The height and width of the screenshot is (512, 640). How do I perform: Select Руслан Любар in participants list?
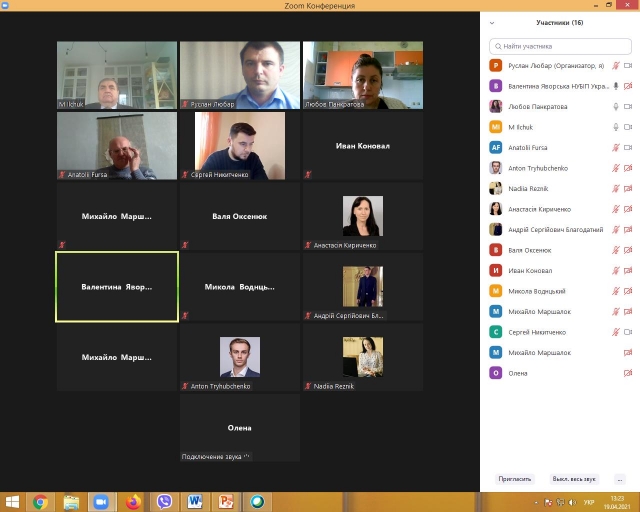(560, 65)
